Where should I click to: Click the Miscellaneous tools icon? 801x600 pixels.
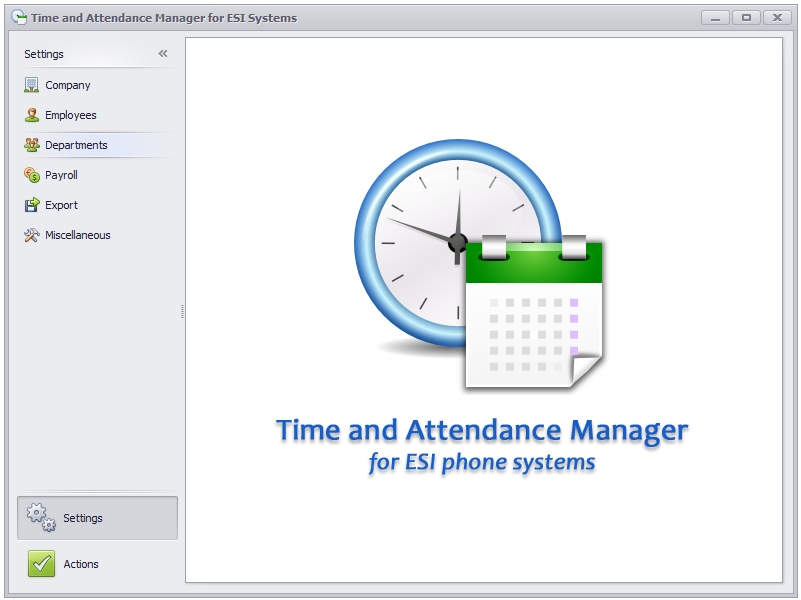click(x=32, y=235)
